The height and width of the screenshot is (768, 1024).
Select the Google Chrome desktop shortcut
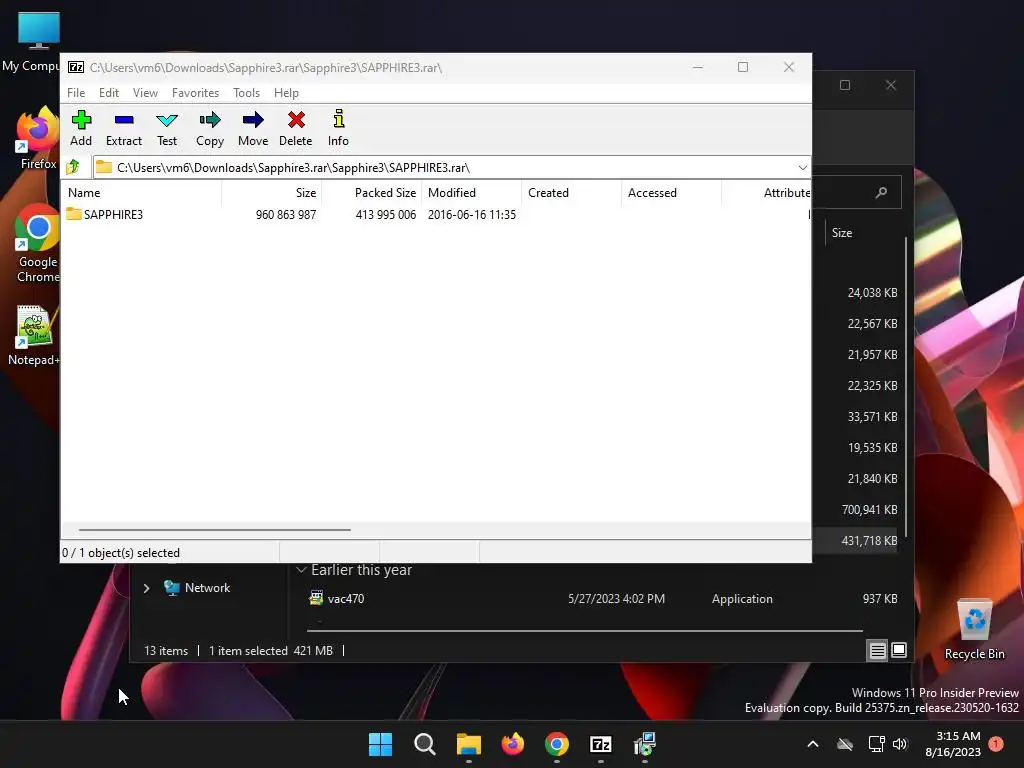click(38, 245)
